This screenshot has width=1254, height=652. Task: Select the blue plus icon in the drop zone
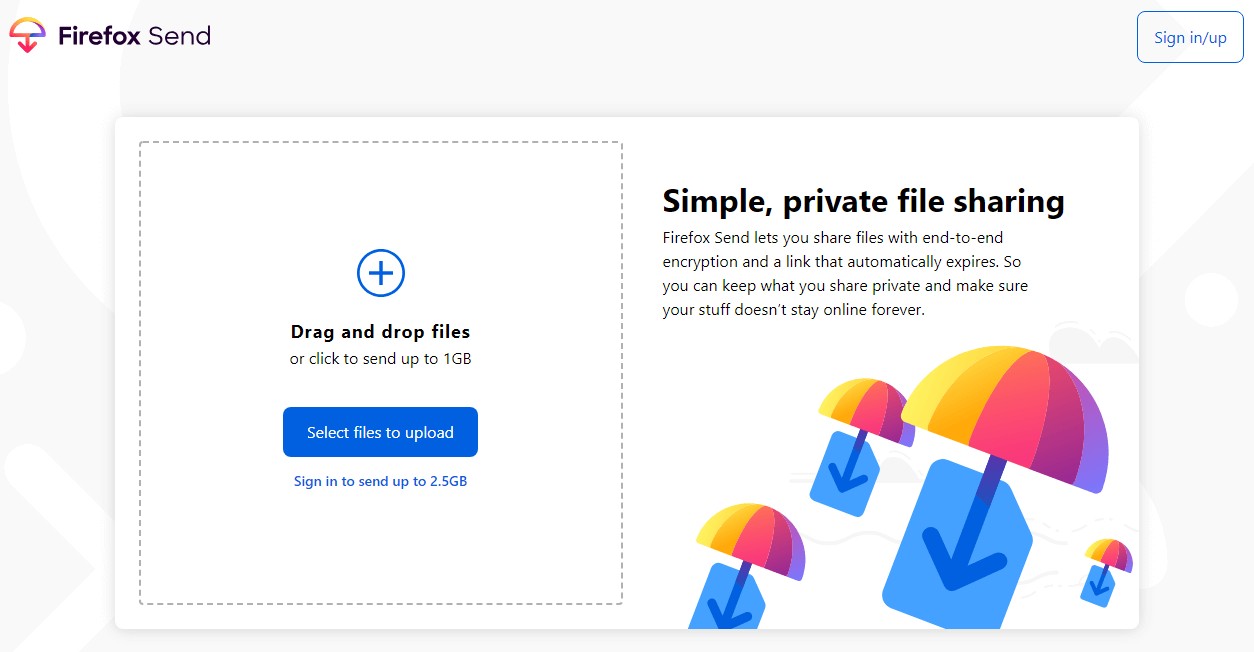click(x=380, y=272)
